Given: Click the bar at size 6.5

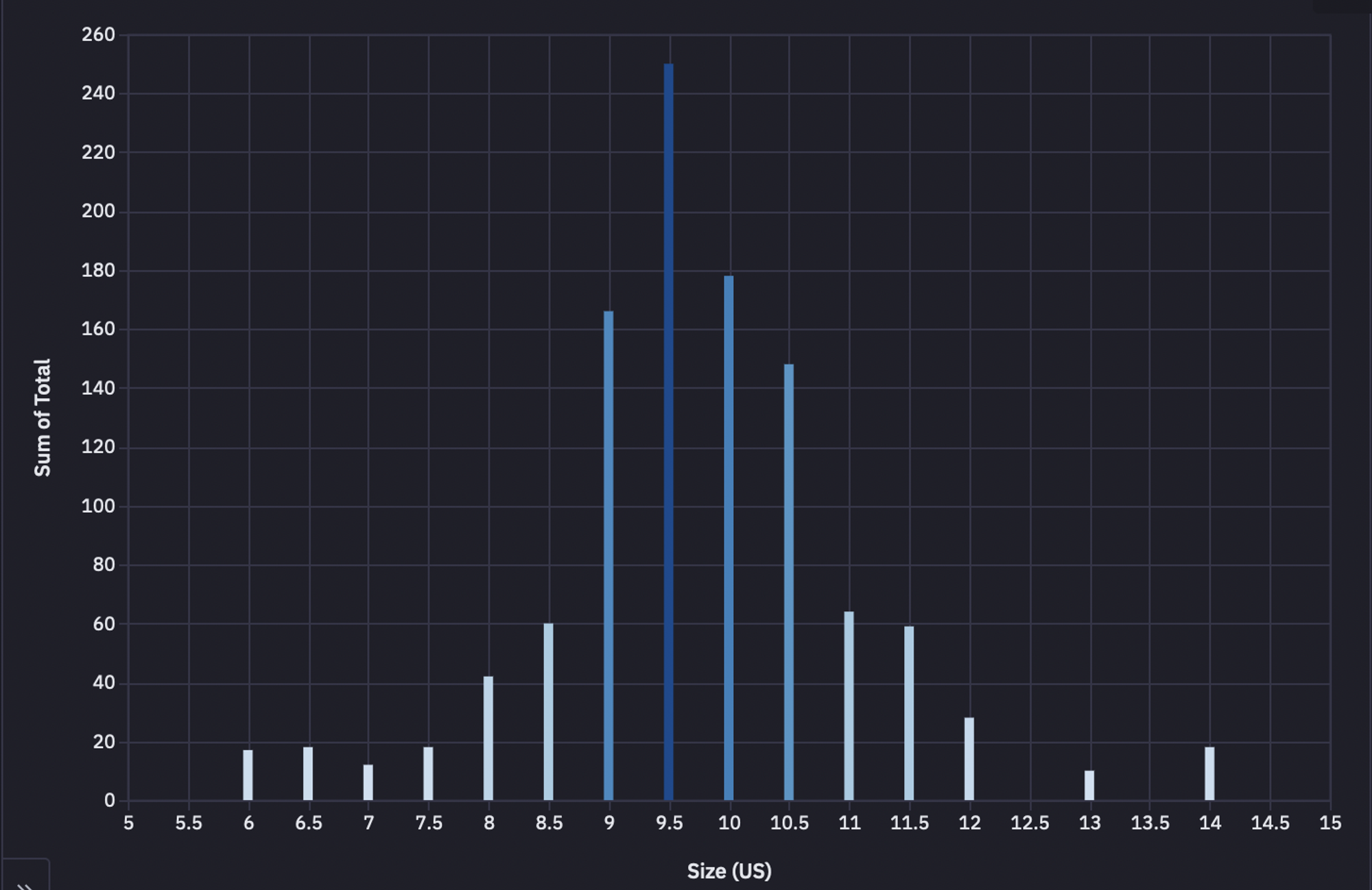Looking at the screenshot, I should 308,773.
